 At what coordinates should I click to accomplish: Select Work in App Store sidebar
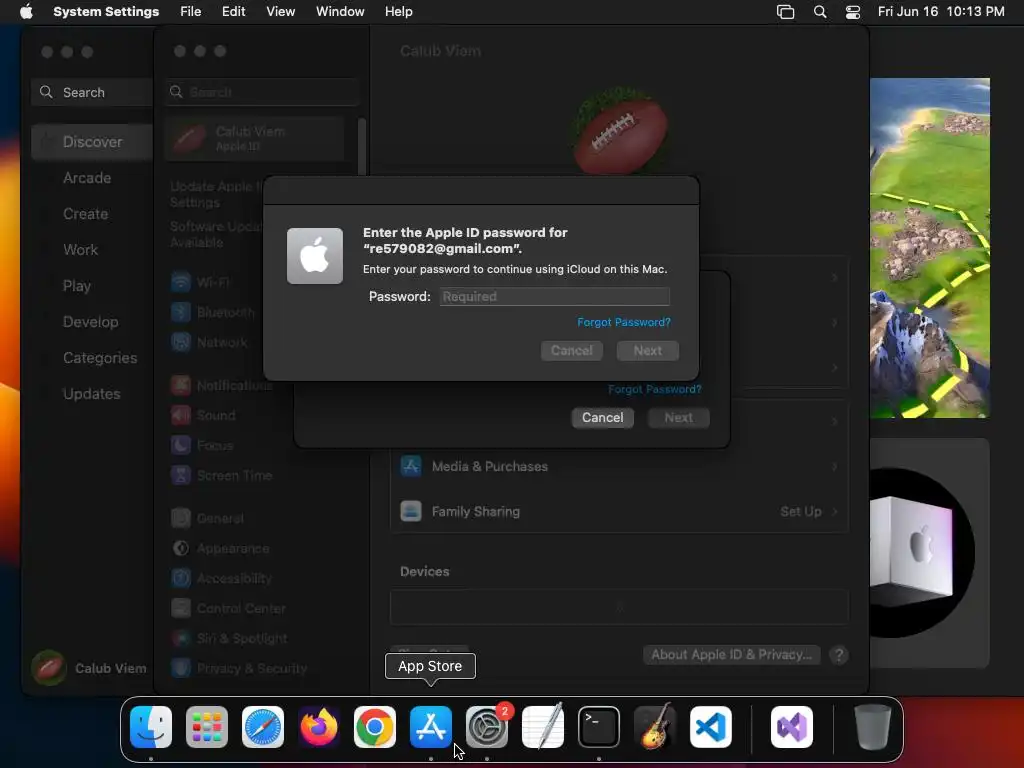click(80, 249)
